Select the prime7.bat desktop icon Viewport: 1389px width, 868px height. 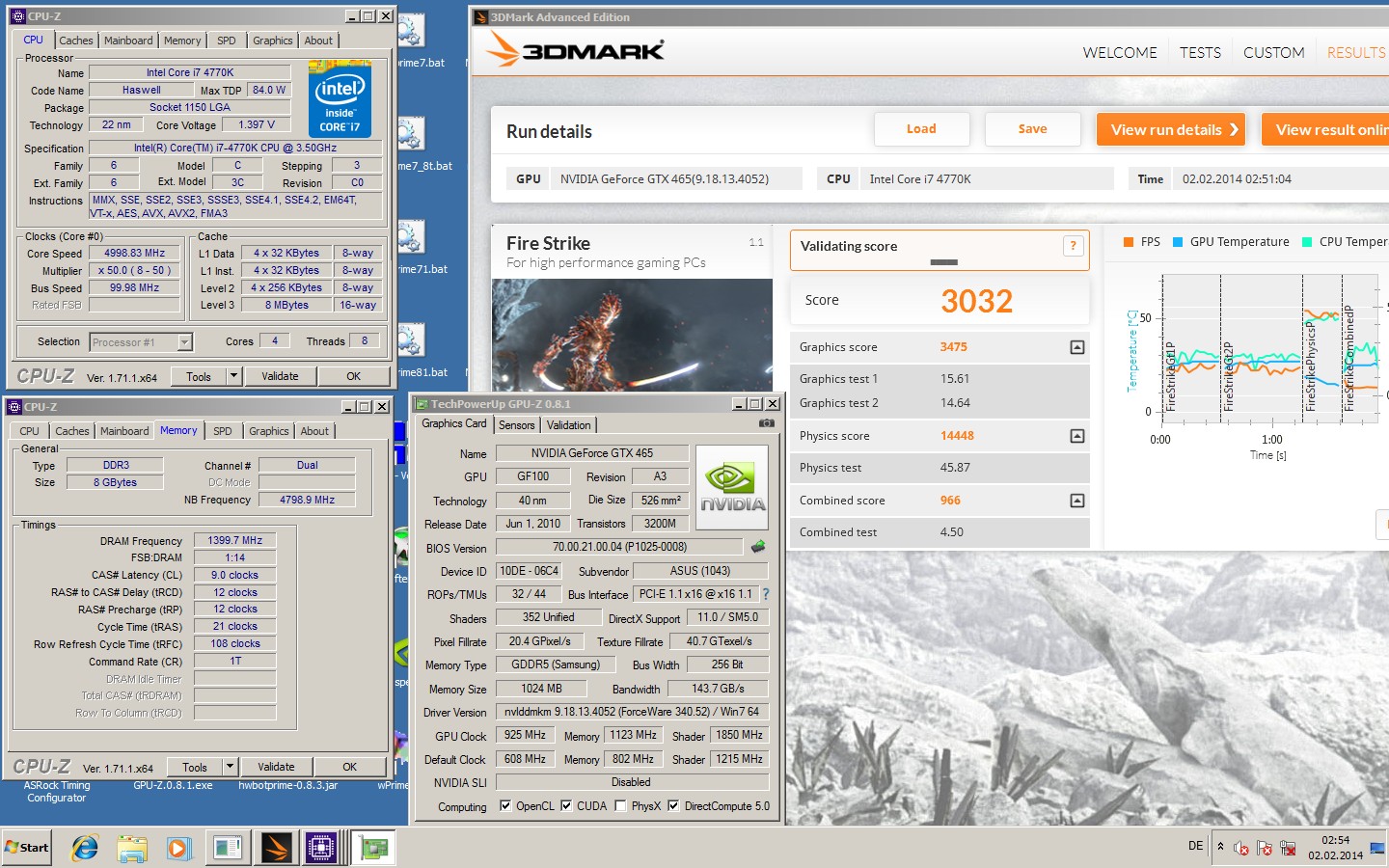click(x=413, y=41)
